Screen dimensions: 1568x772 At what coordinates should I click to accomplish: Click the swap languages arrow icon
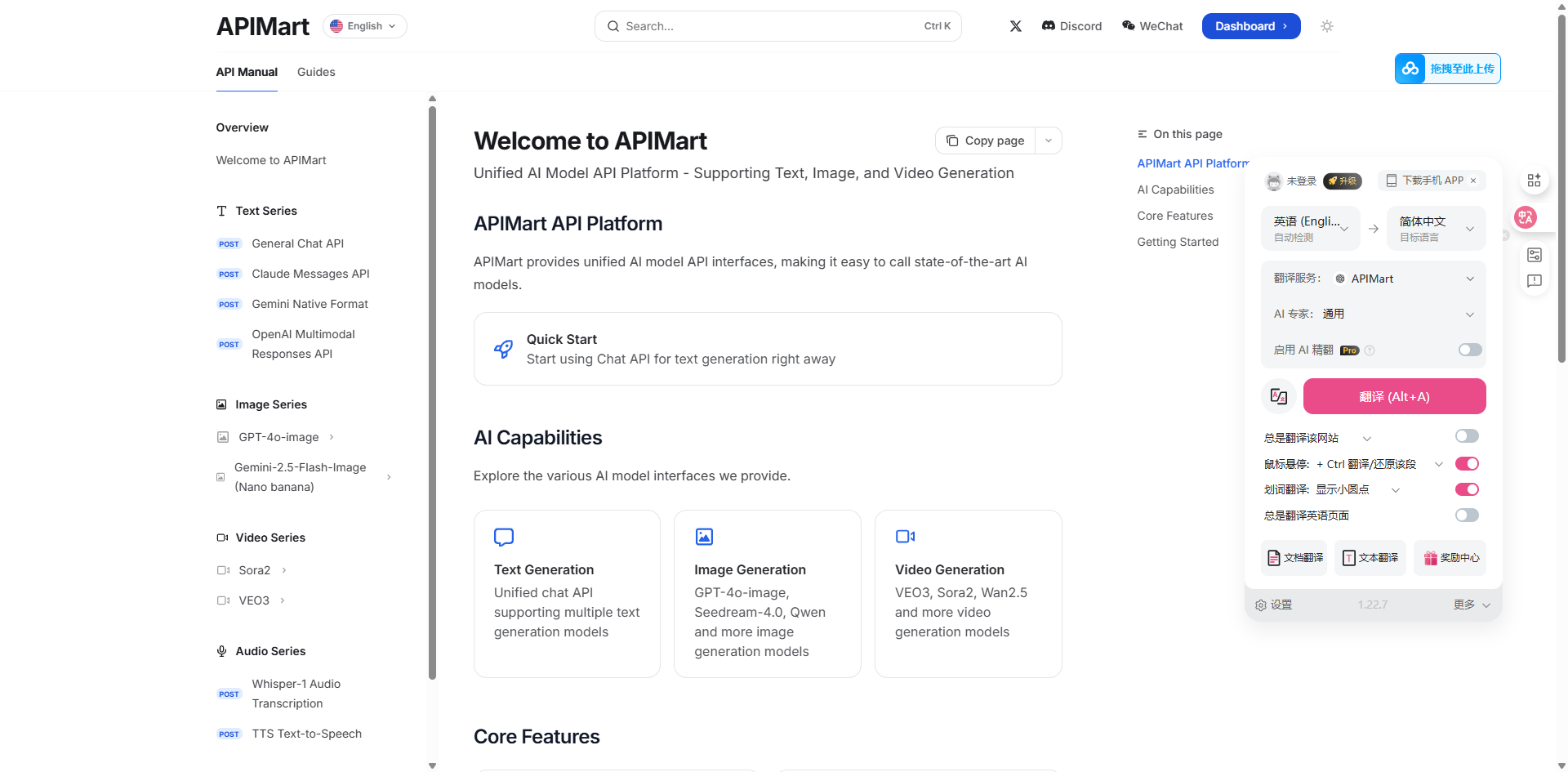point(1374,229)
